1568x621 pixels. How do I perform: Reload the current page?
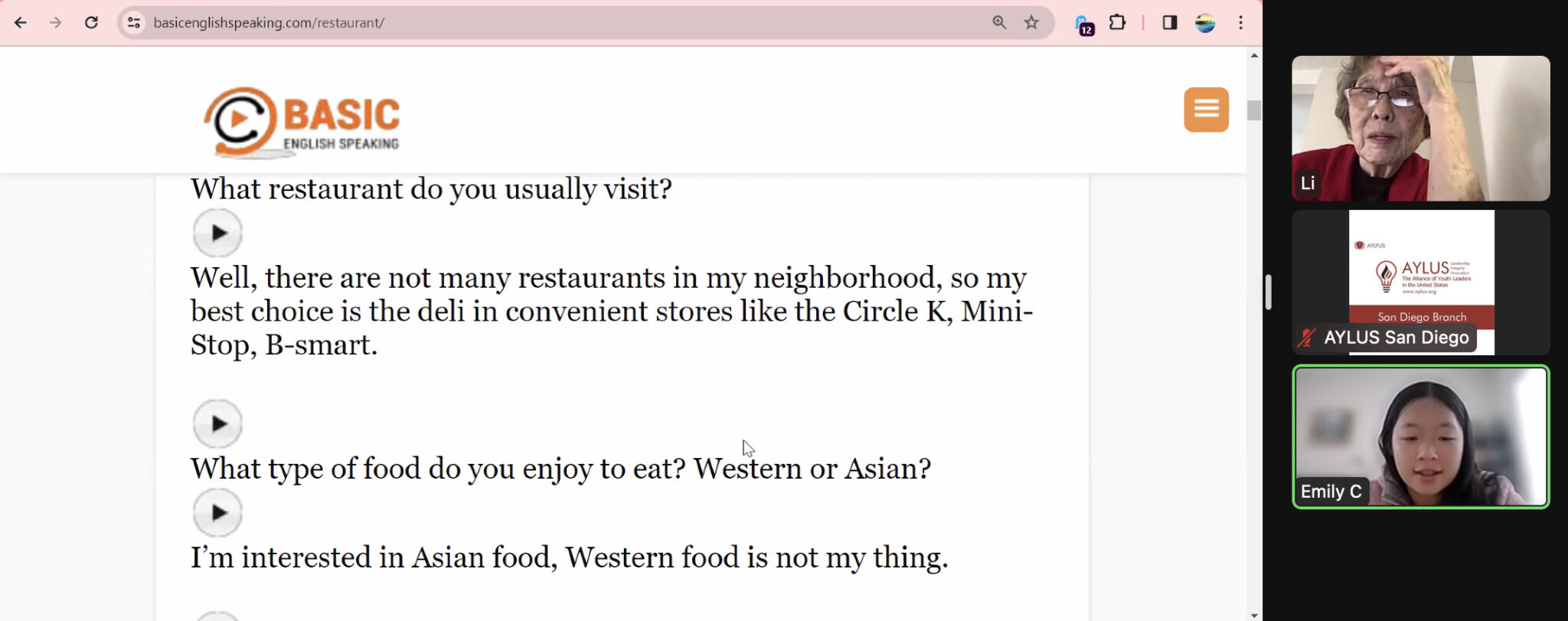(x=91, y=23)
